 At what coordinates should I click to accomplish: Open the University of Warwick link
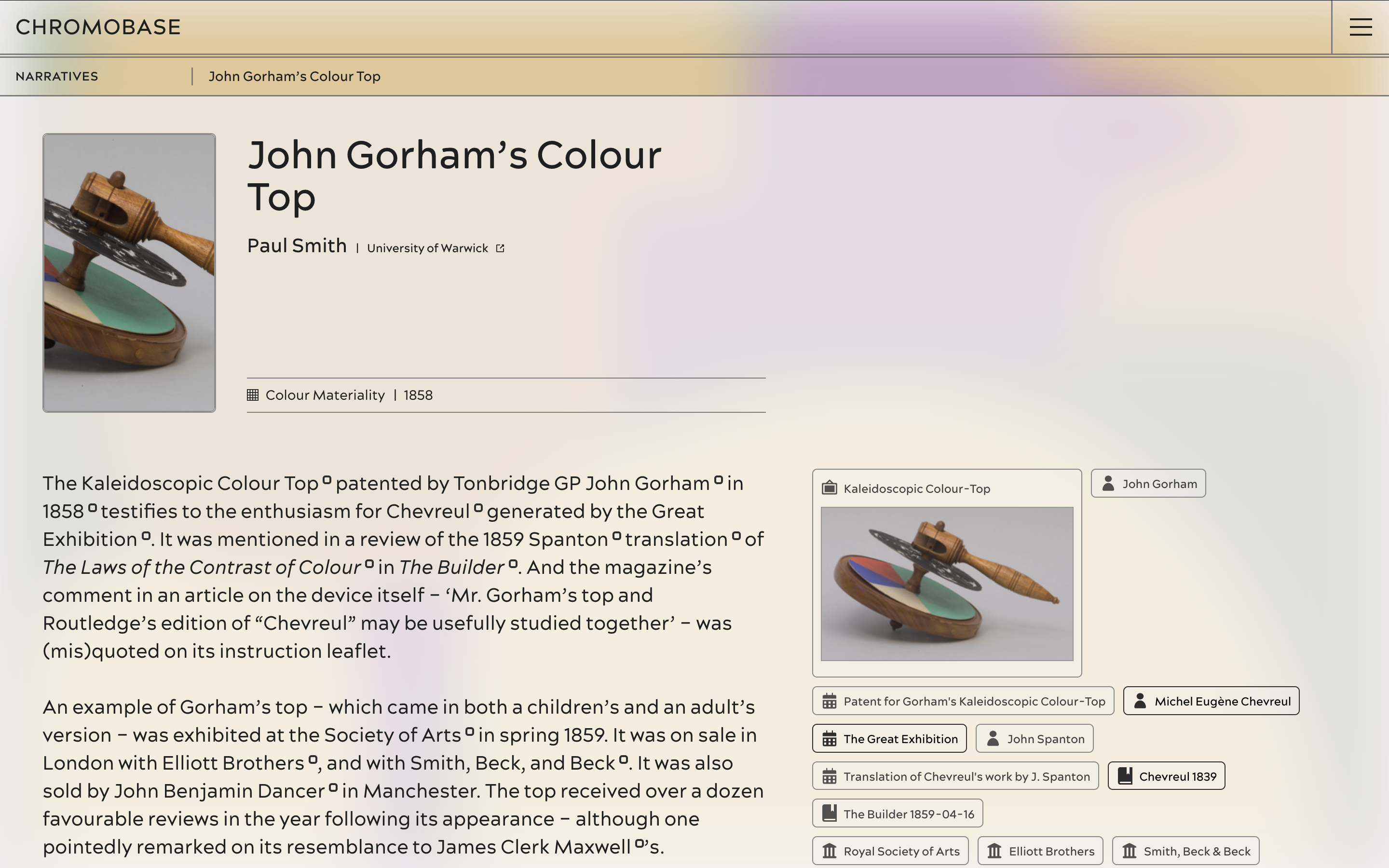coord(428,248)
